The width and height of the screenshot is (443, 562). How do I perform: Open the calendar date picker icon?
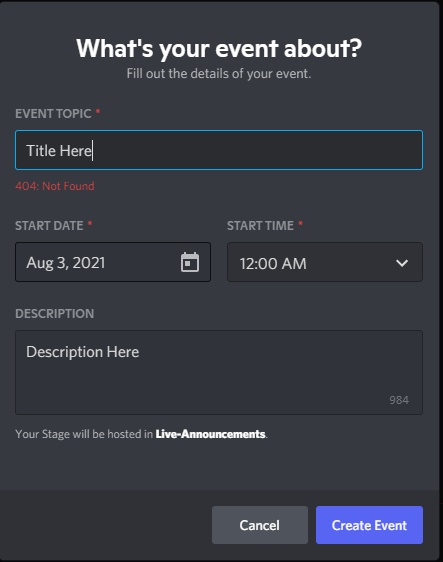click(x=190, y=262)
